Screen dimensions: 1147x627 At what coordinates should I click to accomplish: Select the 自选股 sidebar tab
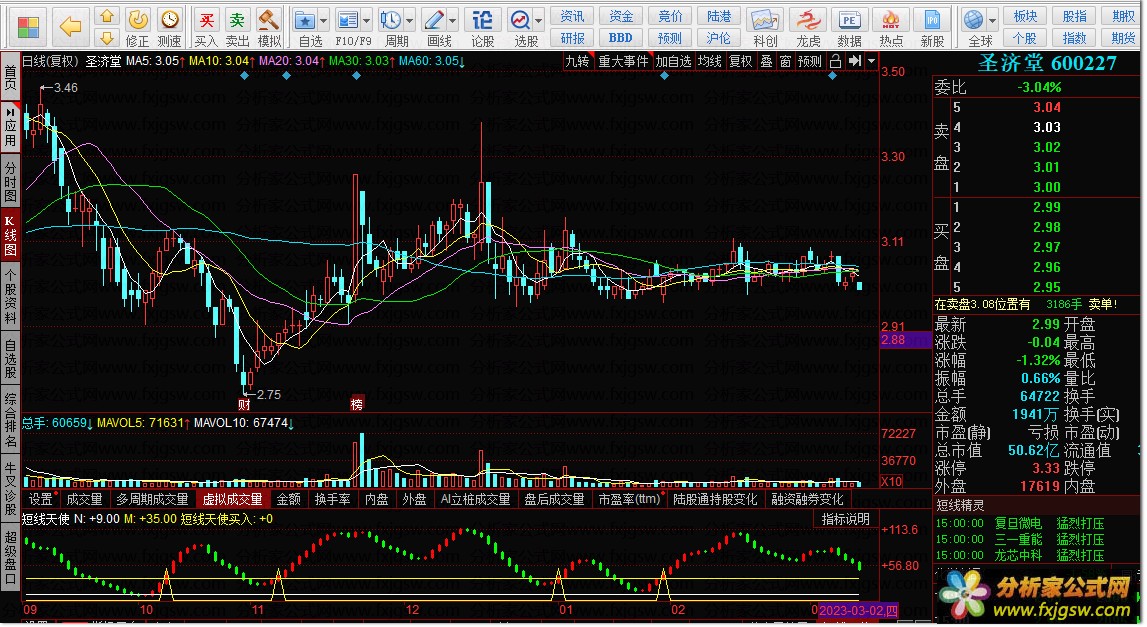pos(10,358)
